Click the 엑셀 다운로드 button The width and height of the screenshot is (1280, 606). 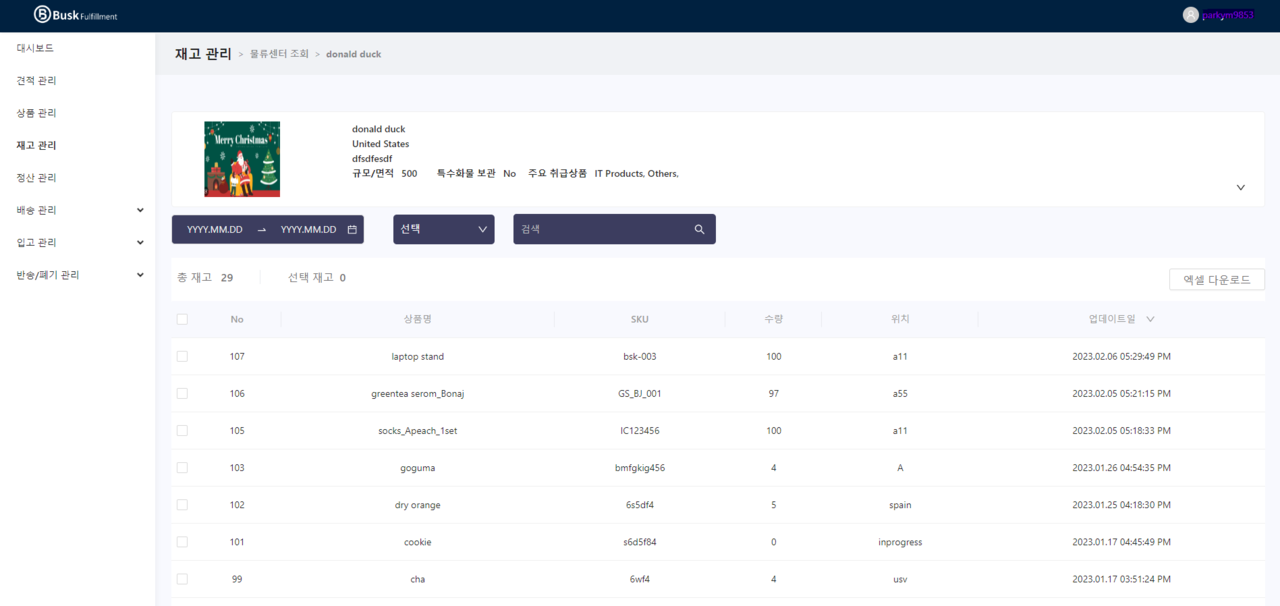[1216, 280]
